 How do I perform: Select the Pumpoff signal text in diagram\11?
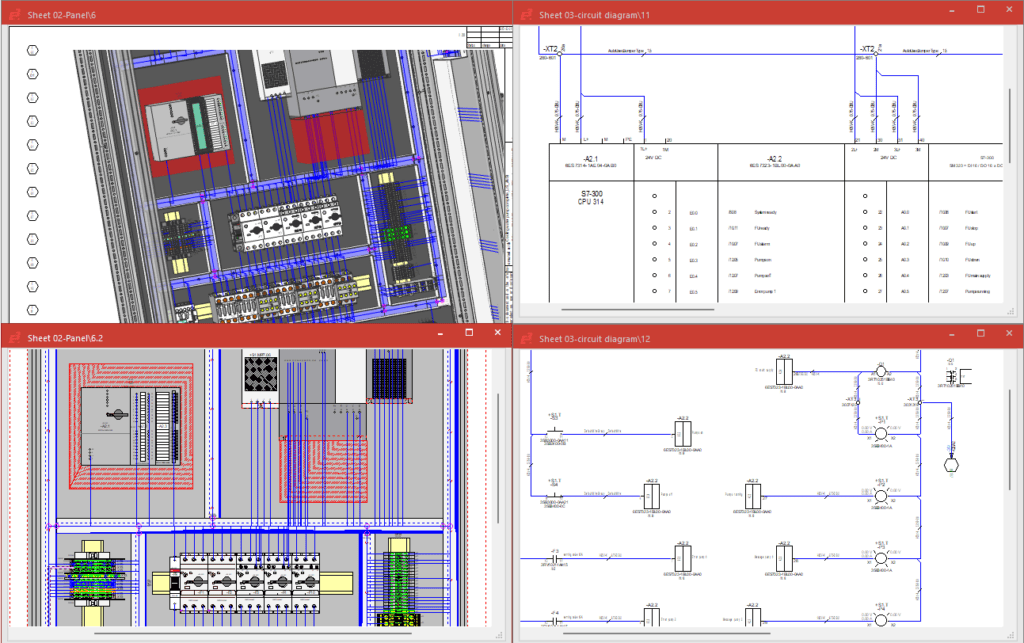[x=763, y=275]
